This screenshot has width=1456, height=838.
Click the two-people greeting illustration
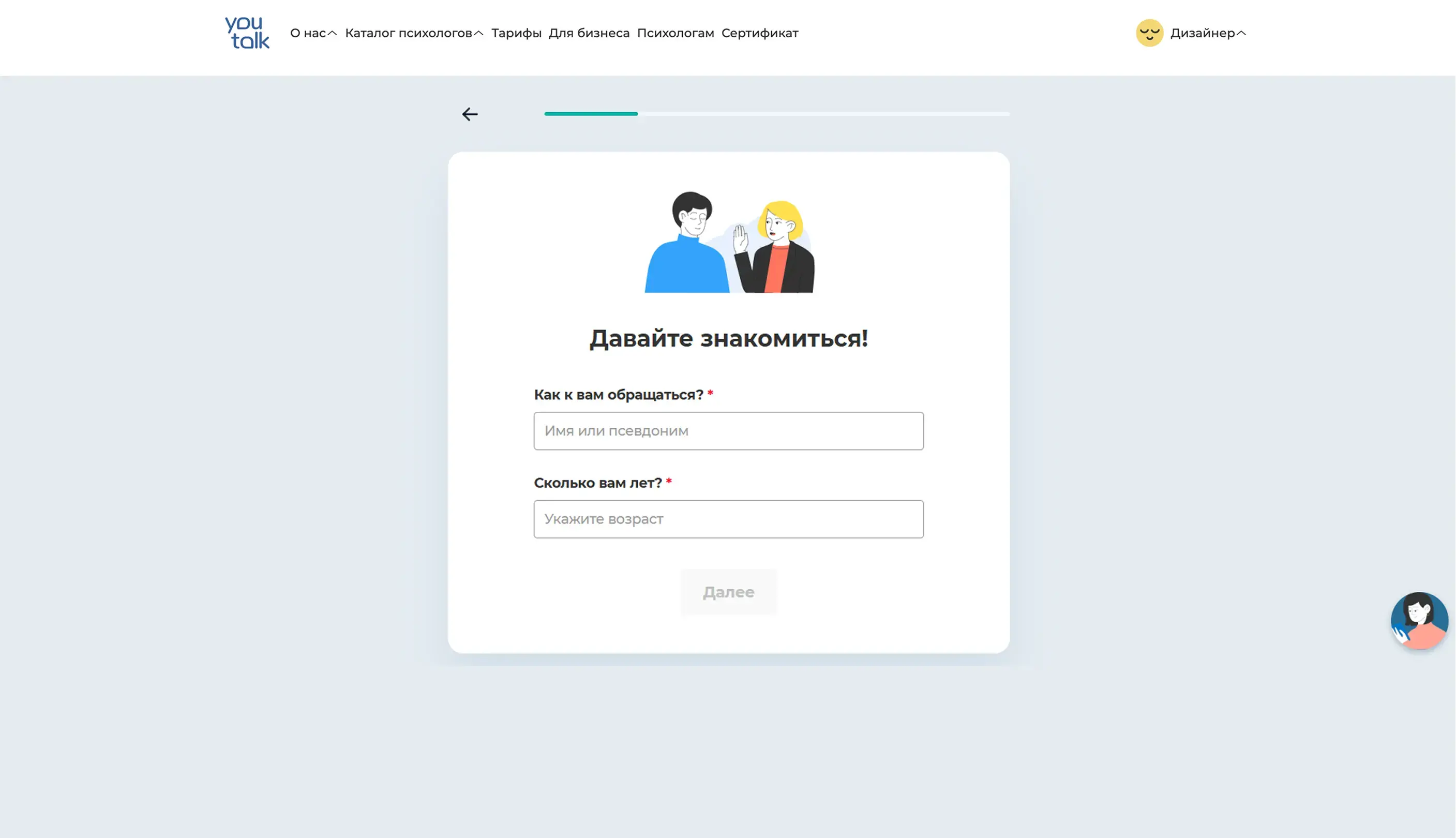pos(729,242)
